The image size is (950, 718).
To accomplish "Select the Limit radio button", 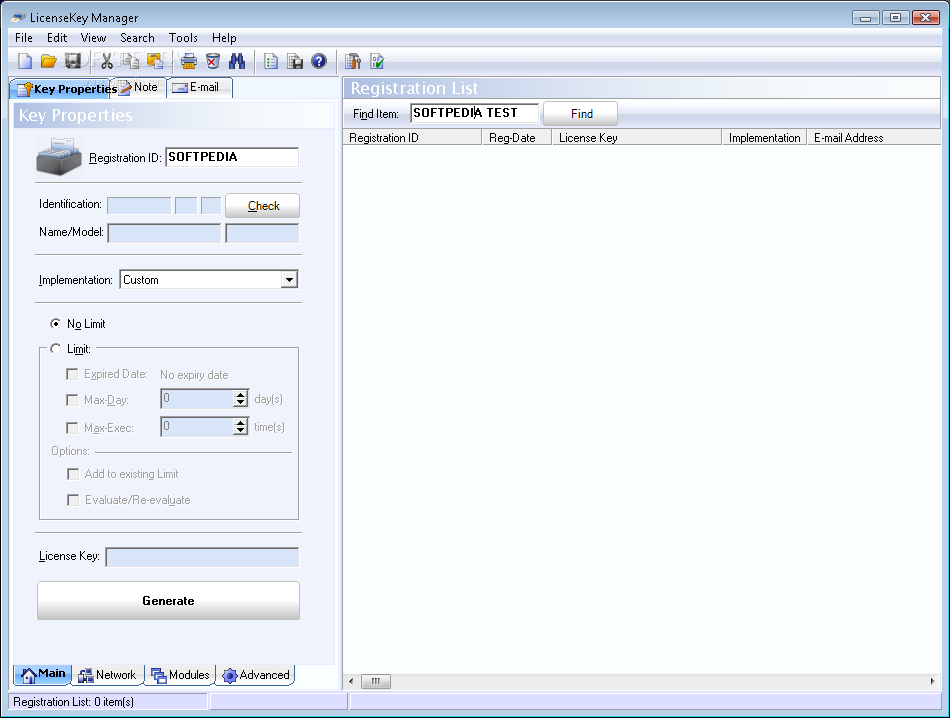I will (x=55, y=348).
